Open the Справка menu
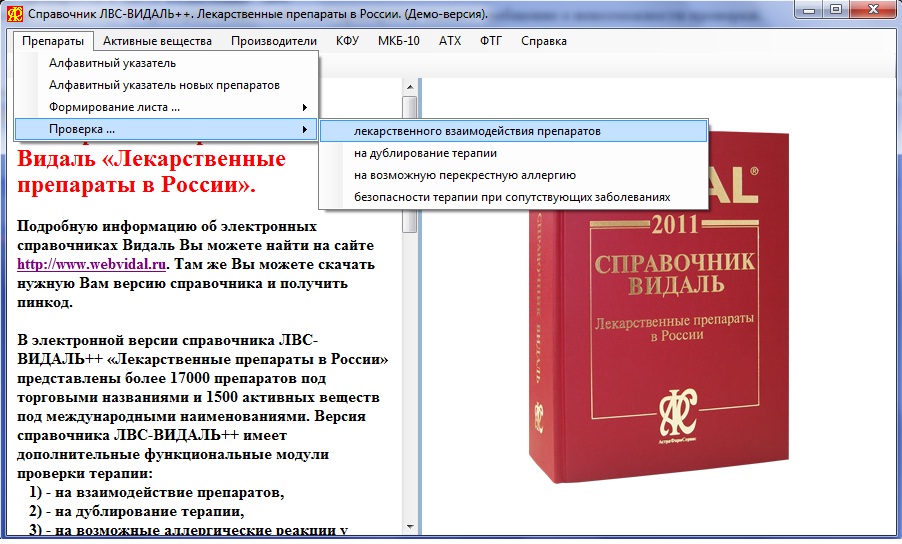The image size is (902, 544). (x=544, y=41)
